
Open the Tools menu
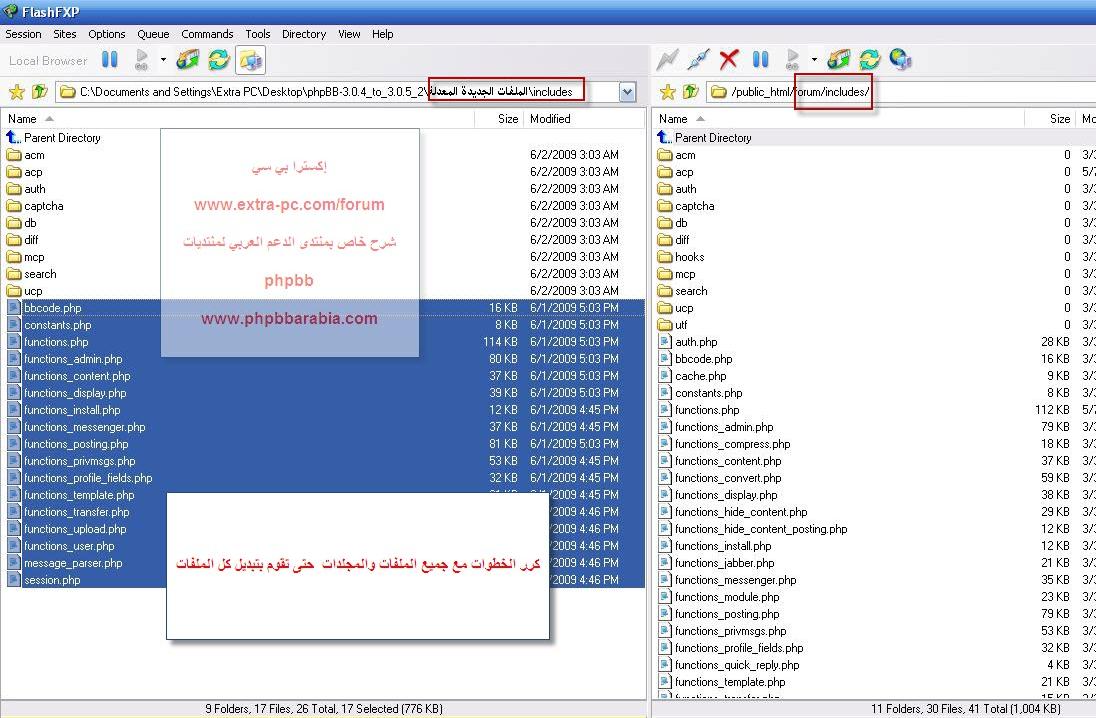pos(257,34)
